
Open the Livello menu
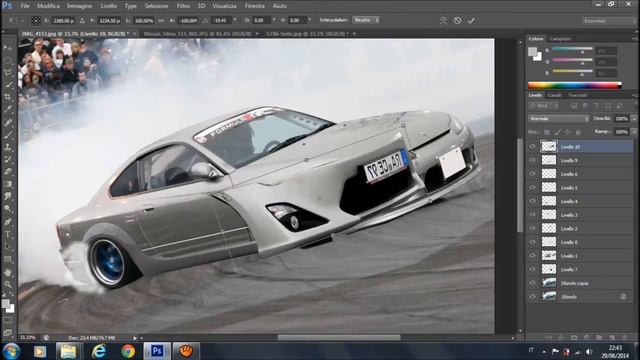point(109,6)
